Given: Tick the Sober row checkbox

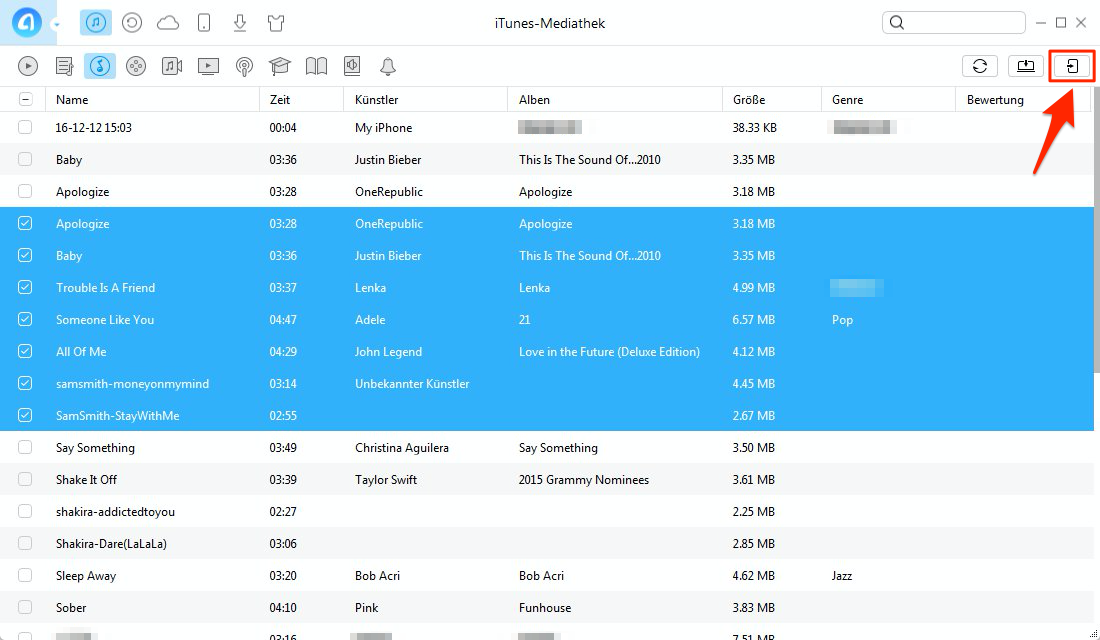Looking at the screenshot, I should (x=25, y=607).
